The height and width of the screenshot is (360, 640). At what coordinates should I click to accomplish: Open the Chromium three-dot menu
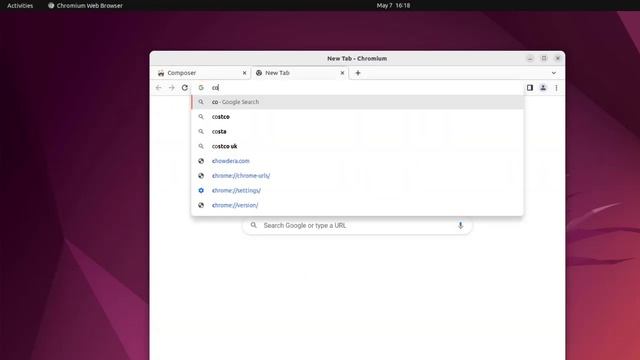pos(556,88)
